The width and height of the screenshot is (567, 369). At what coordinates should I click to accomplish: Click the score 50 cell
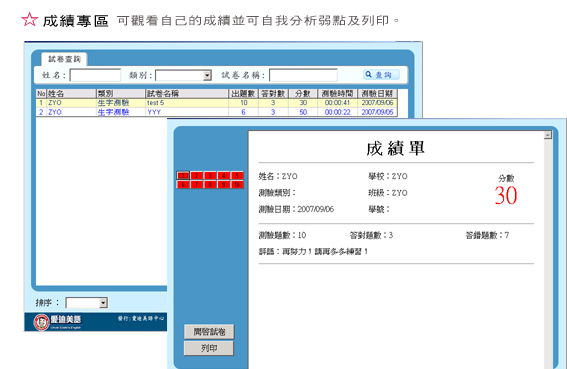point(303,112)
